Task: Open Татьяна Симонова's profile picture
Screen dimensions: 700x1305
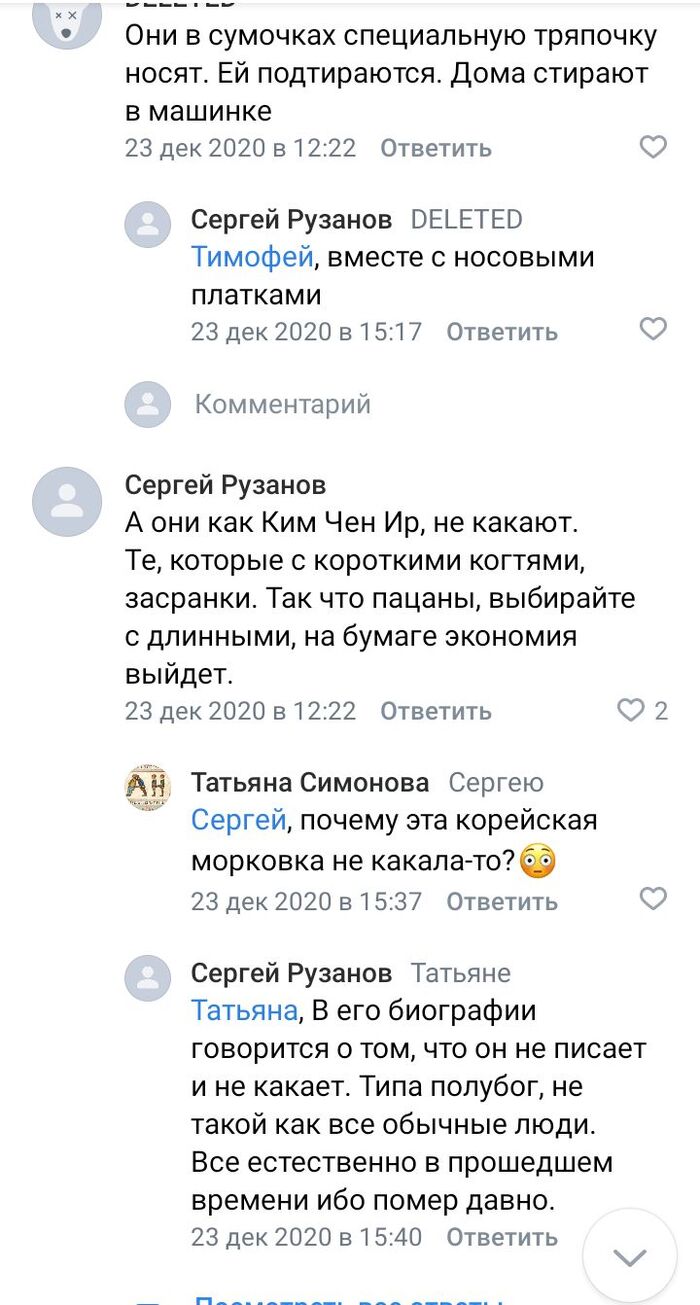Action: 148,787
